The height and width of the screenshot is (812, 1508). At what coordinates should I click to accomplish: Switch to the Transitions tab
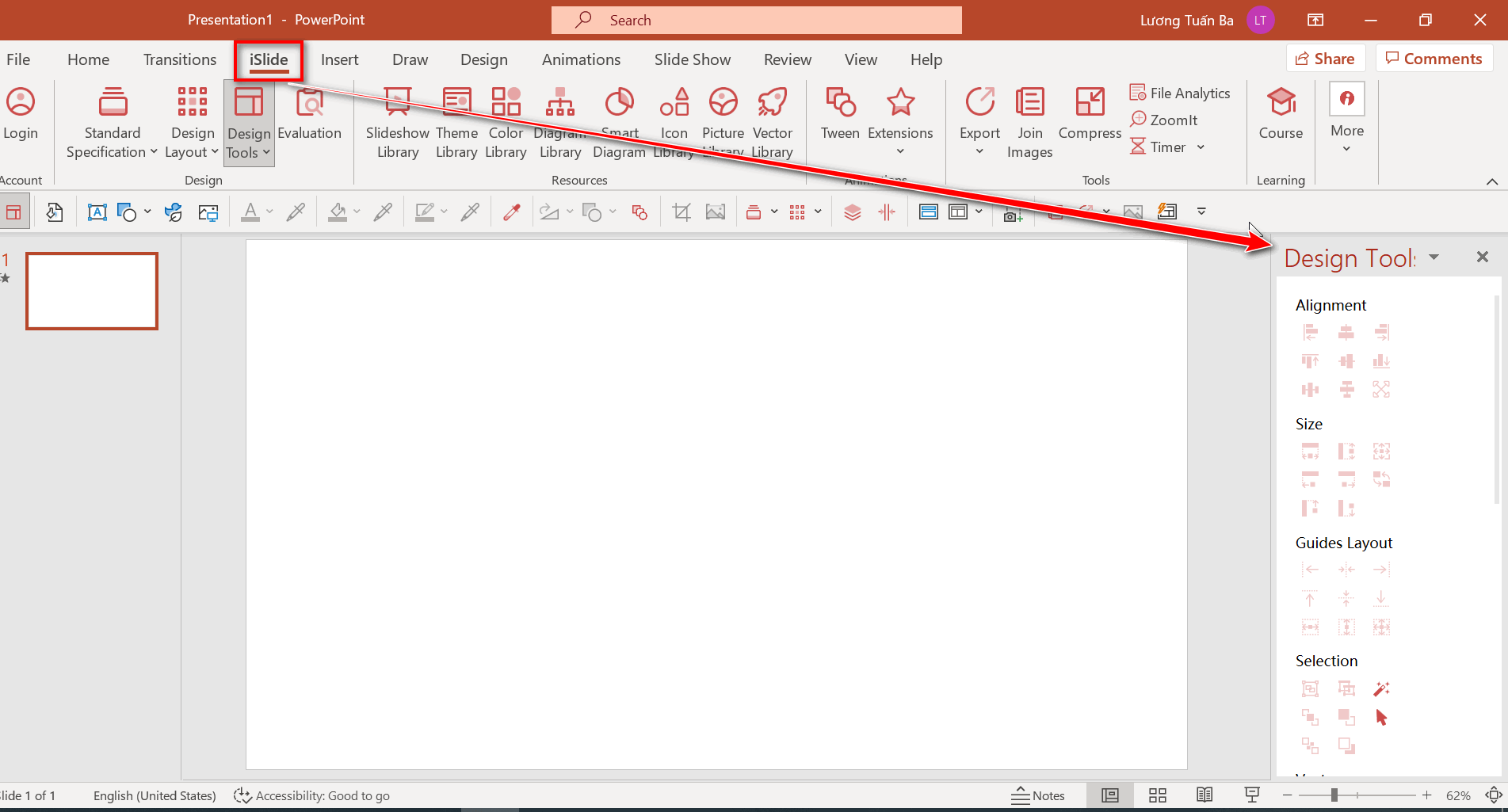(x=180, y=59)
